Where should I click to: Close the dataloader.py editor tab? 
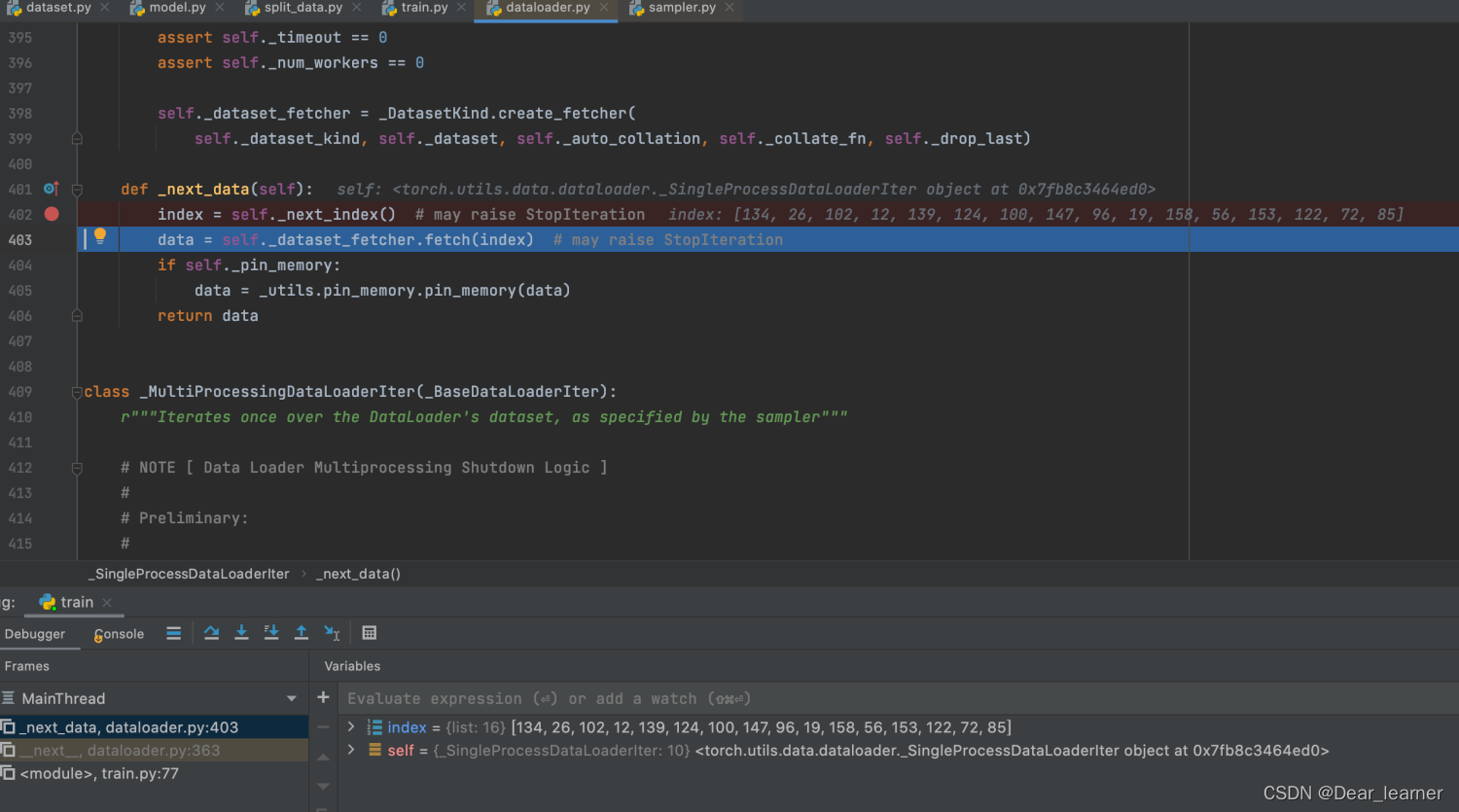tap(604, 8)
